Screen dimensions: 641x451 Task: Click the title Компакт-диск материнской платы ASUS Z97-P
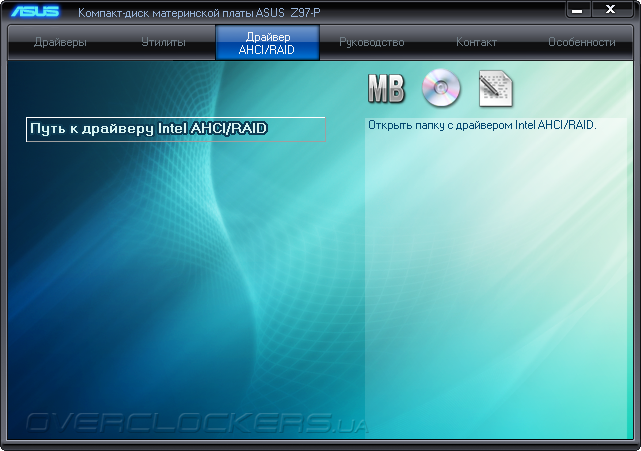tap(199, 13)
